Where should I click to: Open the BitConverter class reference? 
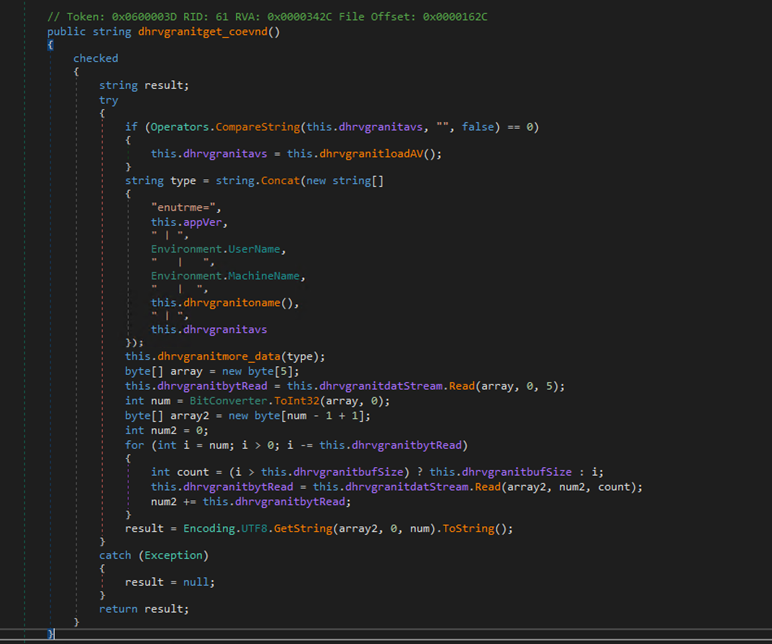point(228,401)
